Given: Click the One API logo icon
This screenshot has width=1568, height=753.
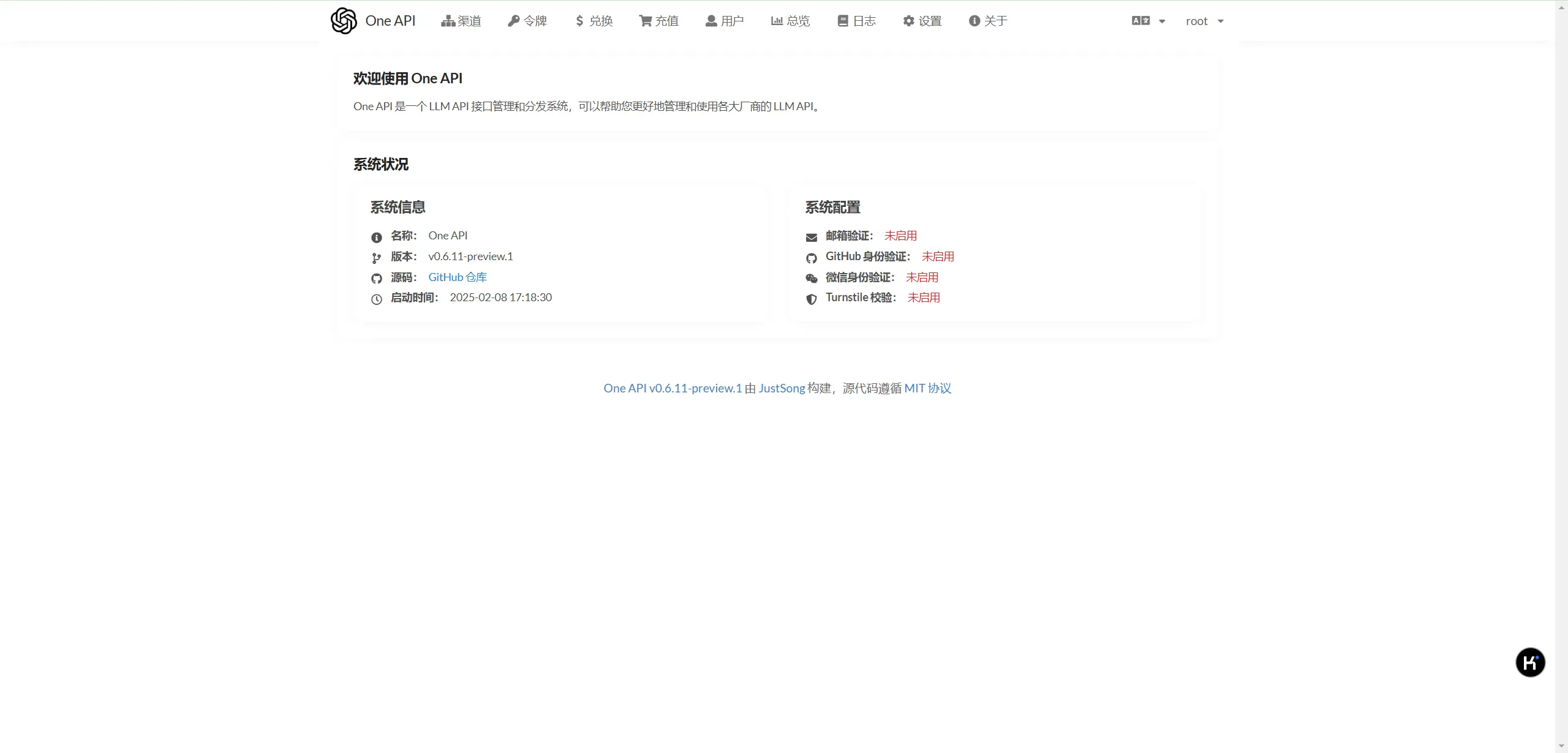Looking at the screenshot, I should coord(344,21).
